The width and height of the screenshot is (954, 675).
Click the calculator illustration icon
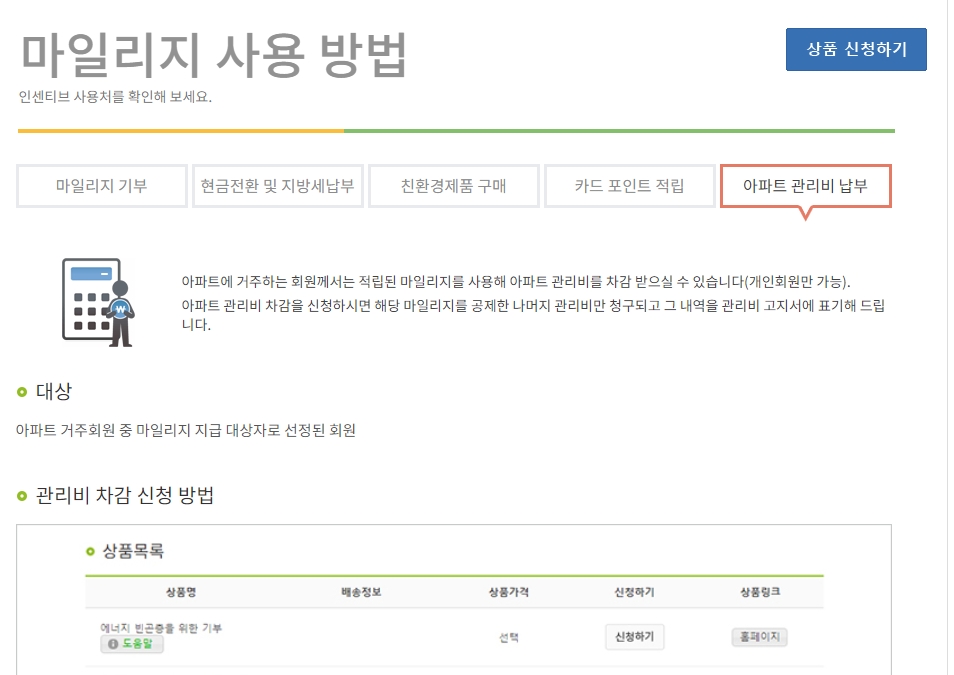[95, 298]
